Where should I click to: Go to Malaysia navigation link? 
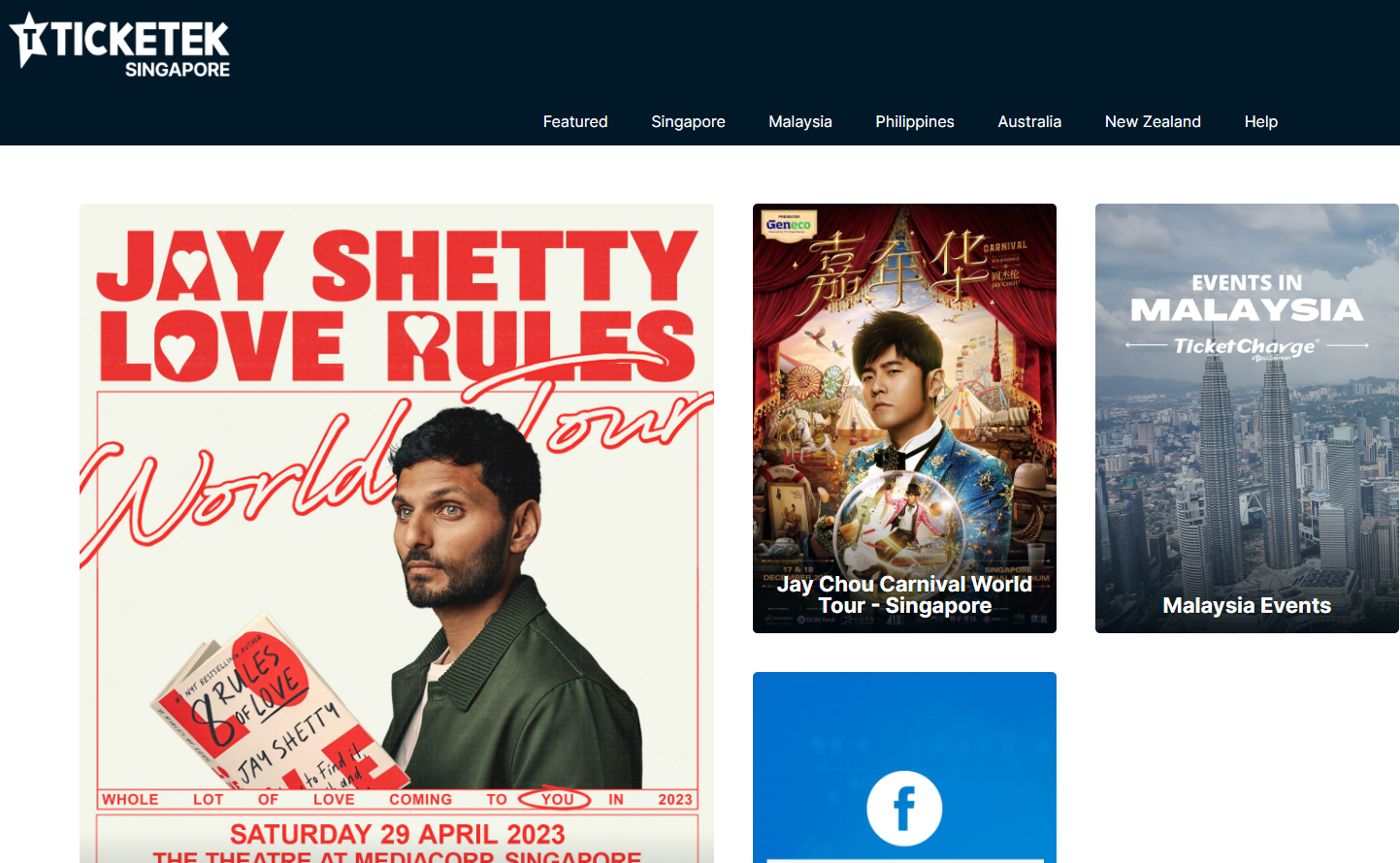[x=800, y=121]
